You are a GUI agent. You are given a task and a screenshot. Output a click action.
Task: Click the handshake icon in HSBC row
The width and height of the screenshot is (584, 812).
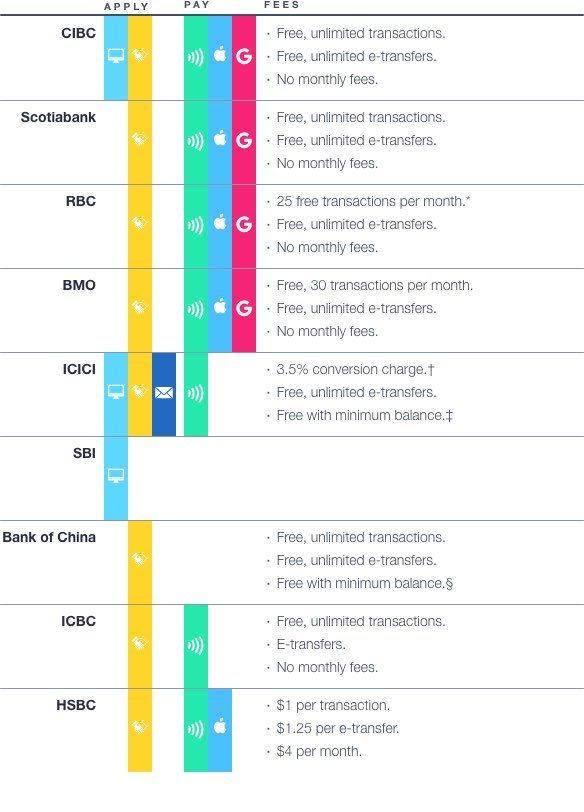tap(140, 728)
